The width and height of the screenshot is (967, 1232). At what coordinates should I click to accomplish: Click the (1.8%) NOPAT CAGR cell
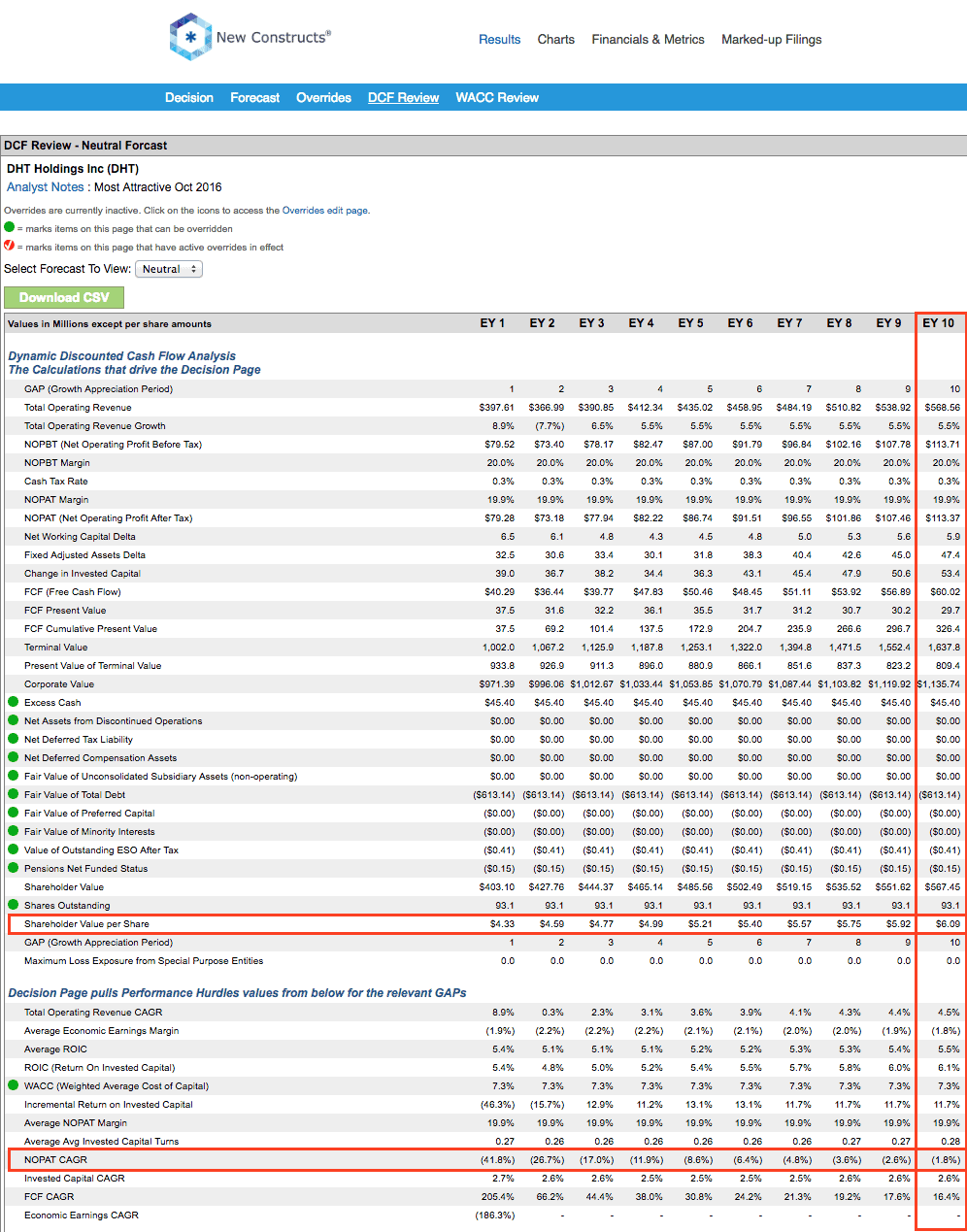click(946, 1160)
